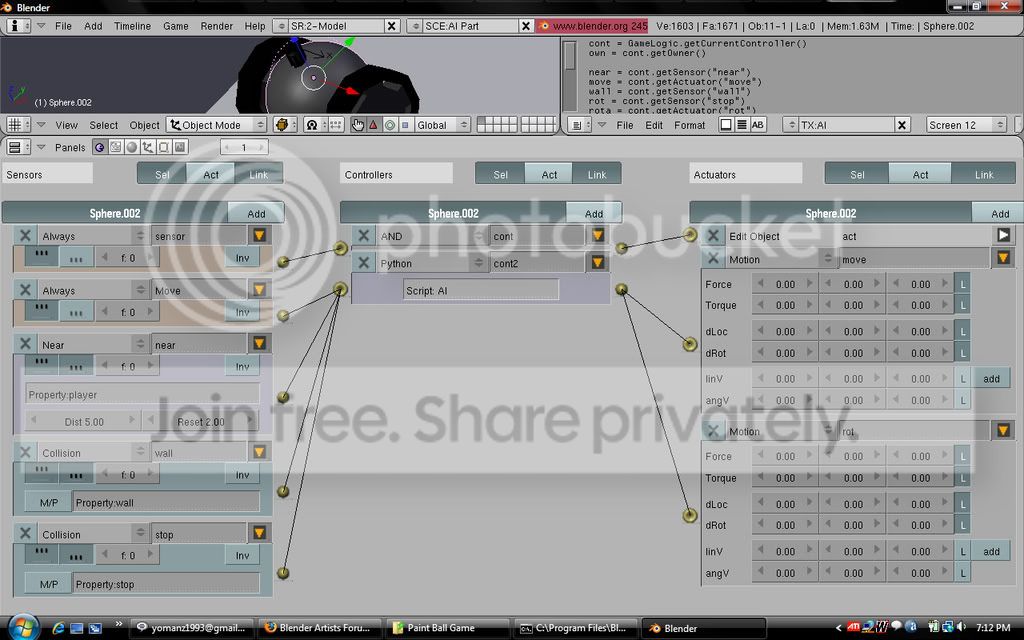Collapse the 'rot' Motion actuator arrow

(1004, 430)
